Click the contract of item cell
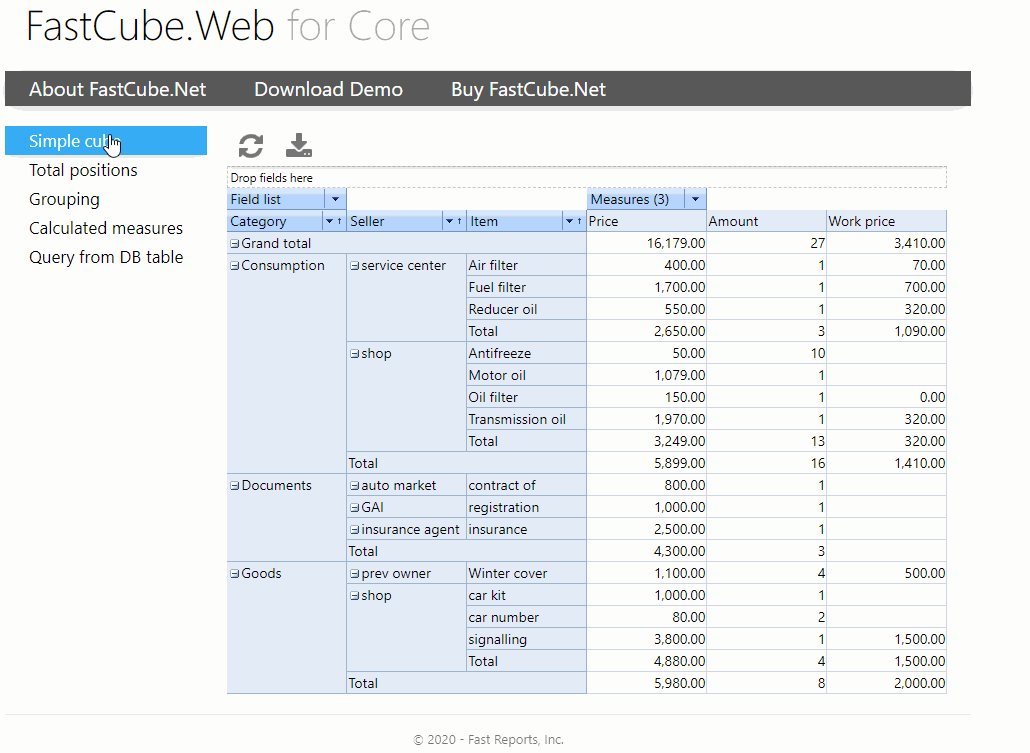Image resolution: width=1030 pixels, height=753 pixels. 526,486
